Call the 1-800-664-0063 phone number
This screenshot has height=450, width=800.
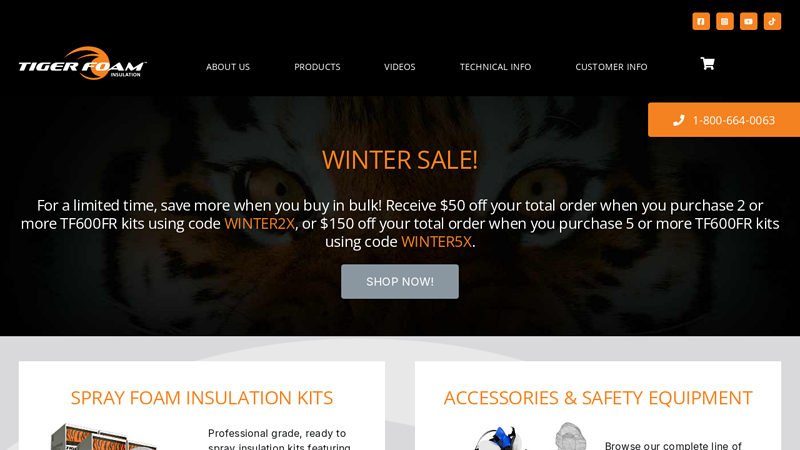coord(734,120)
